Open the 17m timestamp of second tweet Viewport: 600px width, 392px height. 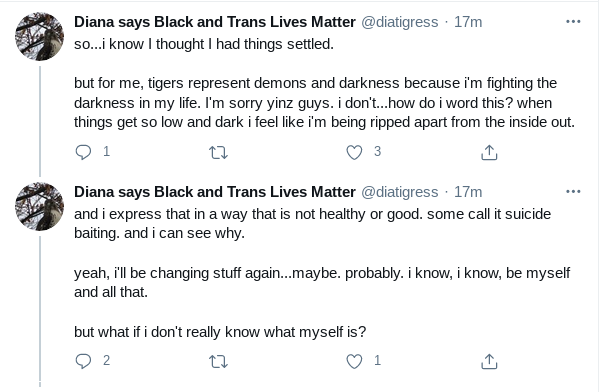tap(468, 192)
